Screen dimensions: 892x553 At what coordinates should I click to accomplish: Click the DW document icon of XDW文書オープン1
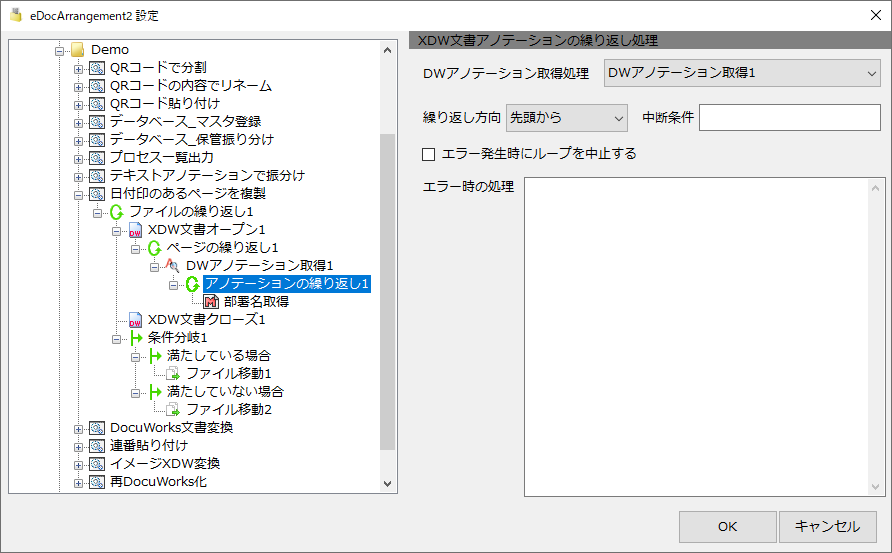(x=135, y=230)
